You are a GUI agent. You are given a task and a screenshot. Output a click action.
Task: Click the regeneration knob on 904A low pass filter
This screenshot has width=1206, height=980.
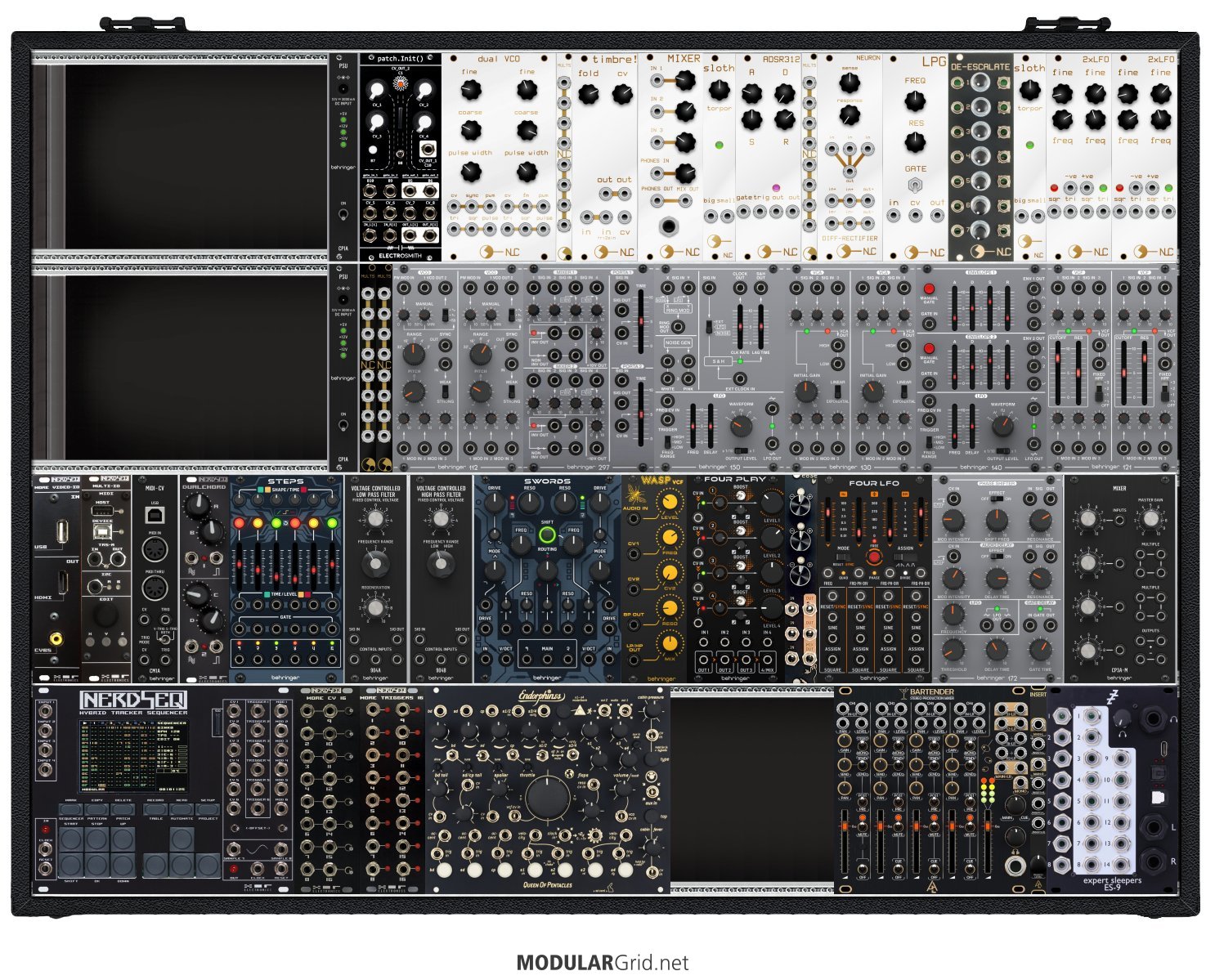tap(374, 607)
